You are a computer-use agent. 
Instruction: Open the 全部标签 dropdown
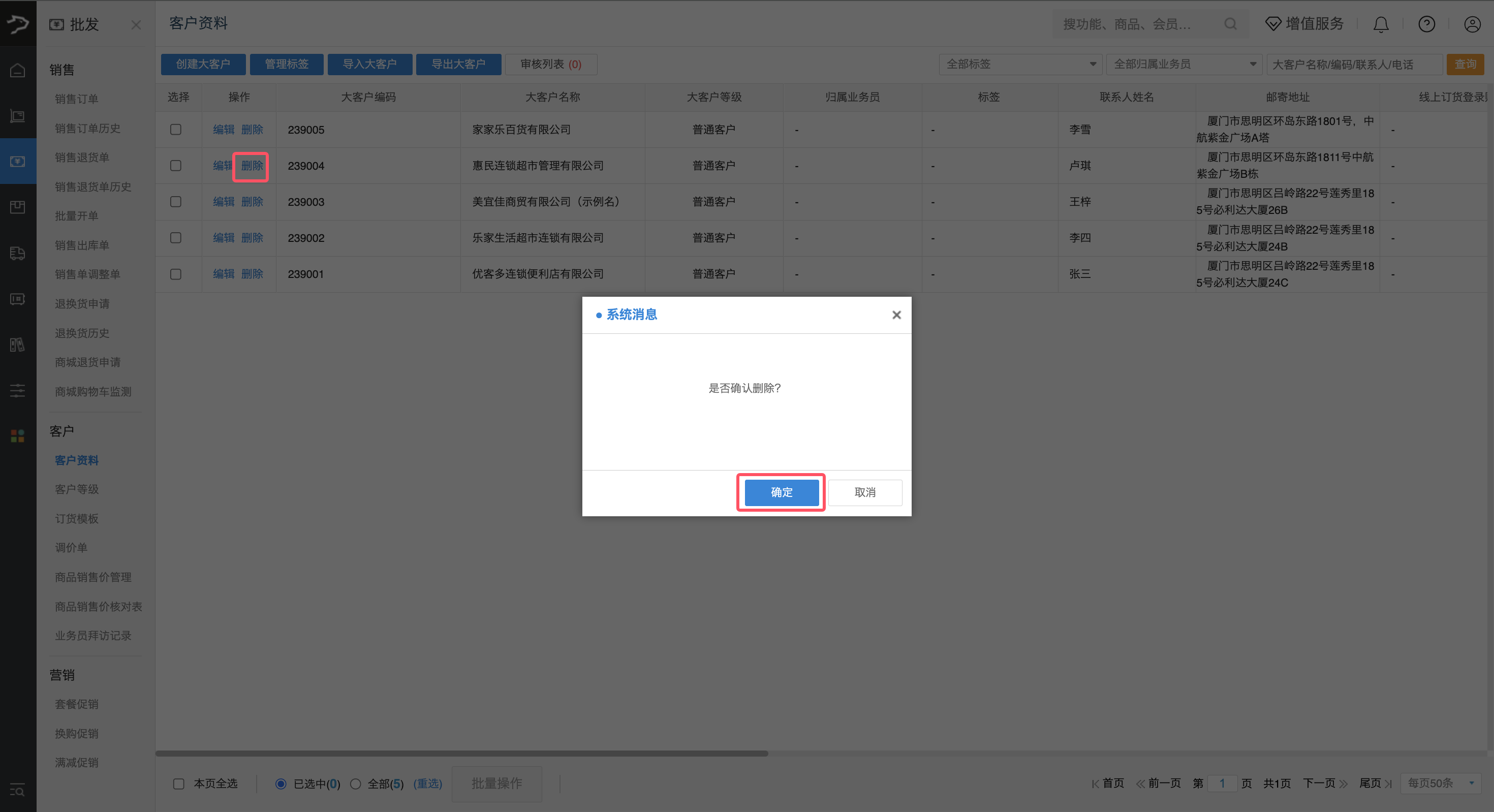[1020, 65]
